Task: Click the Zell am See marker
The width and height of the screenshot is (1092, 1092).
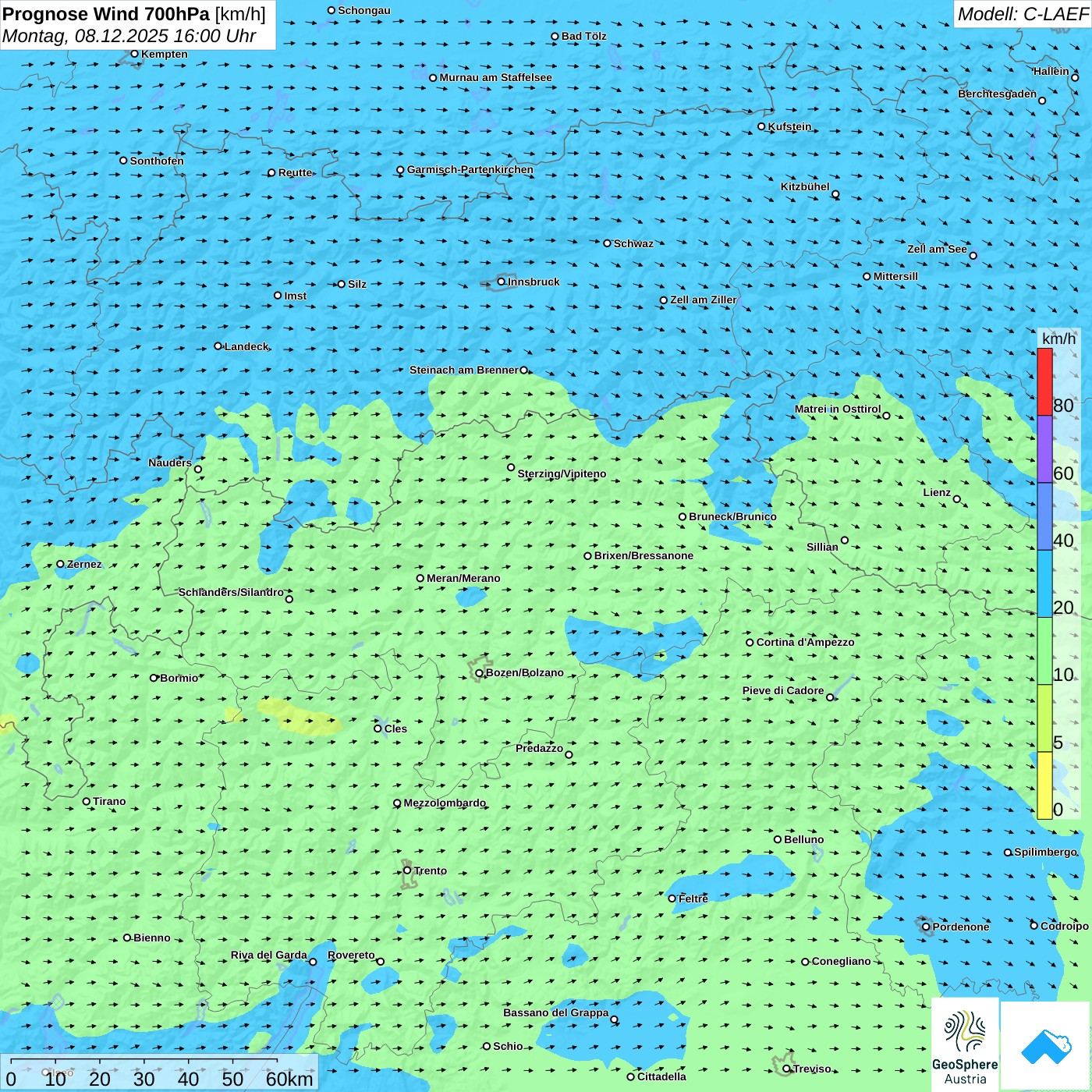Action: click(x=973, y=255)
